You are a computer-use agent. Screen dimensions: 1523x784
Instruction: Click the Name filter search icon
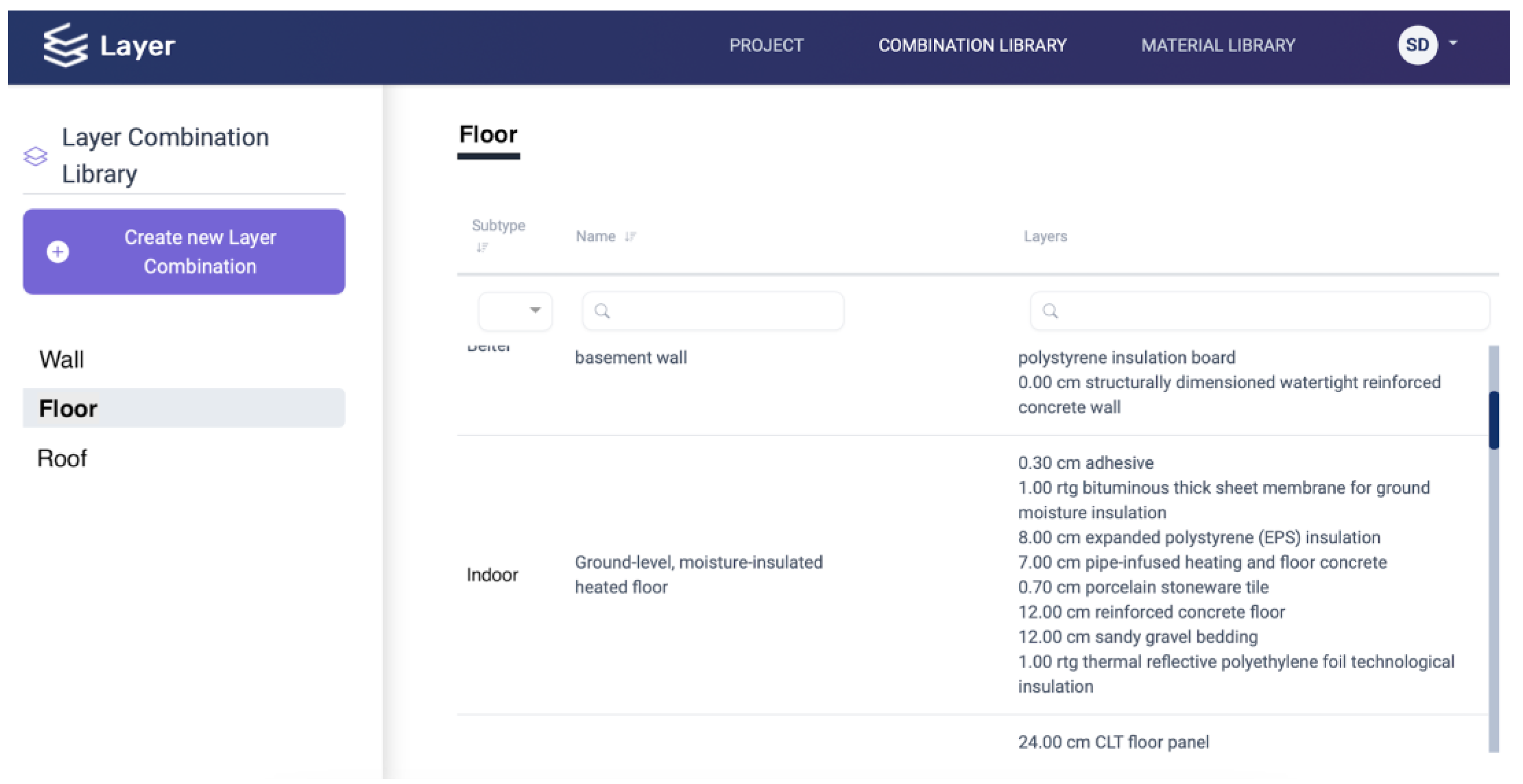(602, 311)
